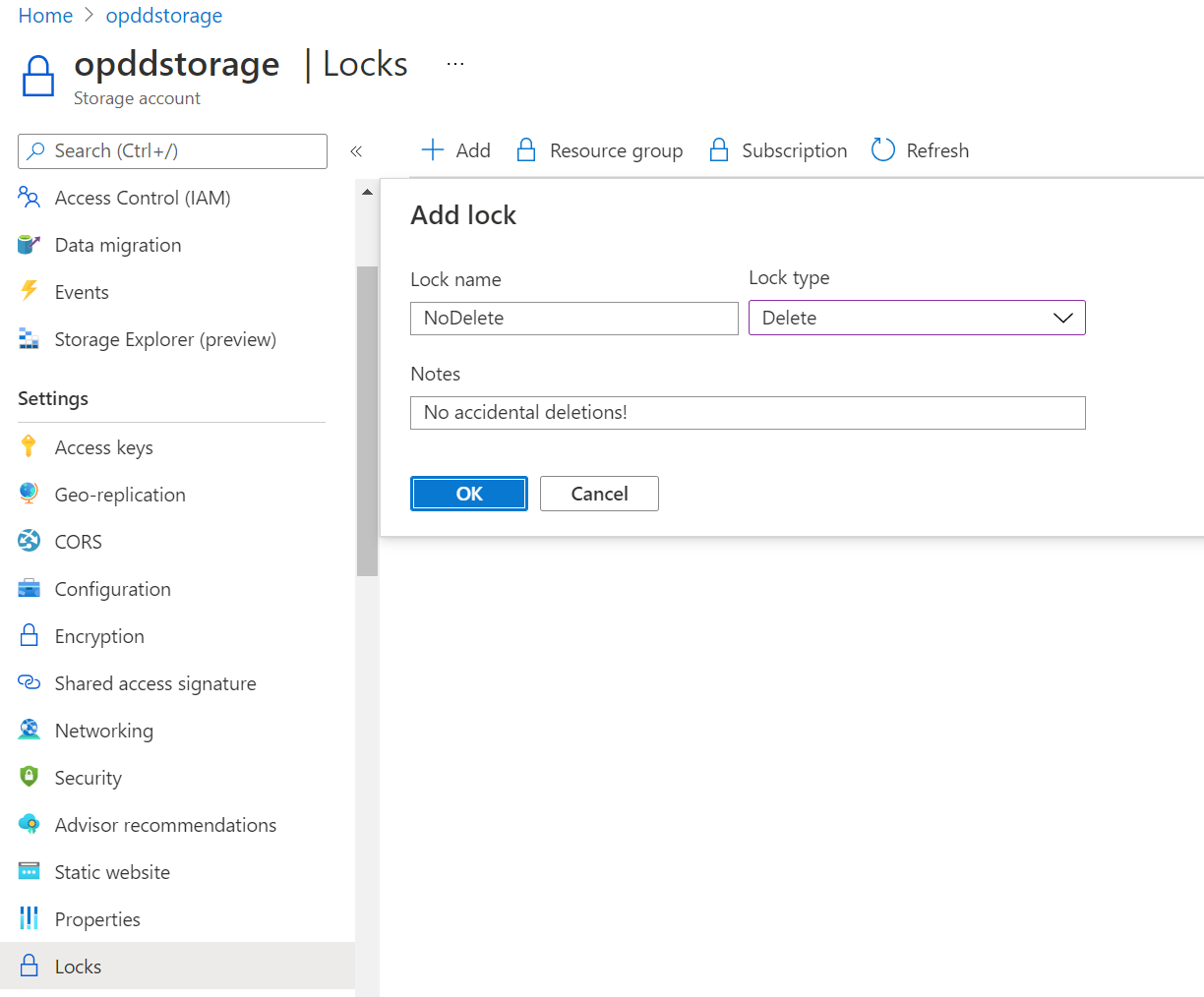The height and width of the screenshot is (997, 1204).
Task: Click the sidebar scroll up arrow
Action: 367,192
